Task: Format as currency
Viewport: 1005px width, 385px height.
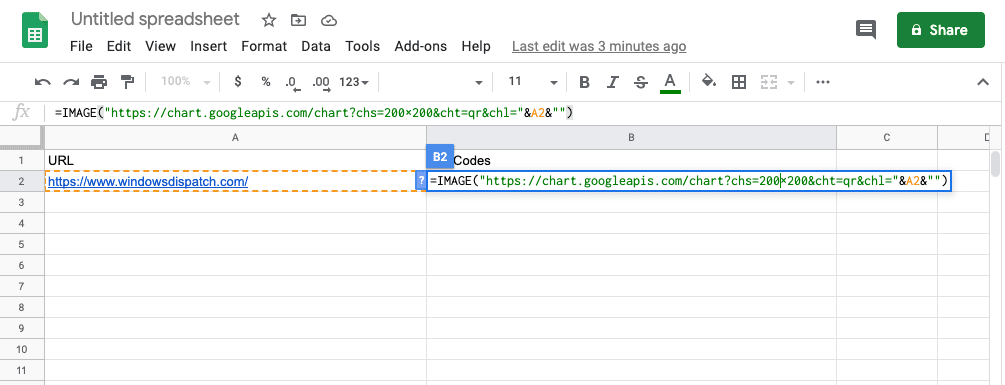Action: [x=238, y=82]
